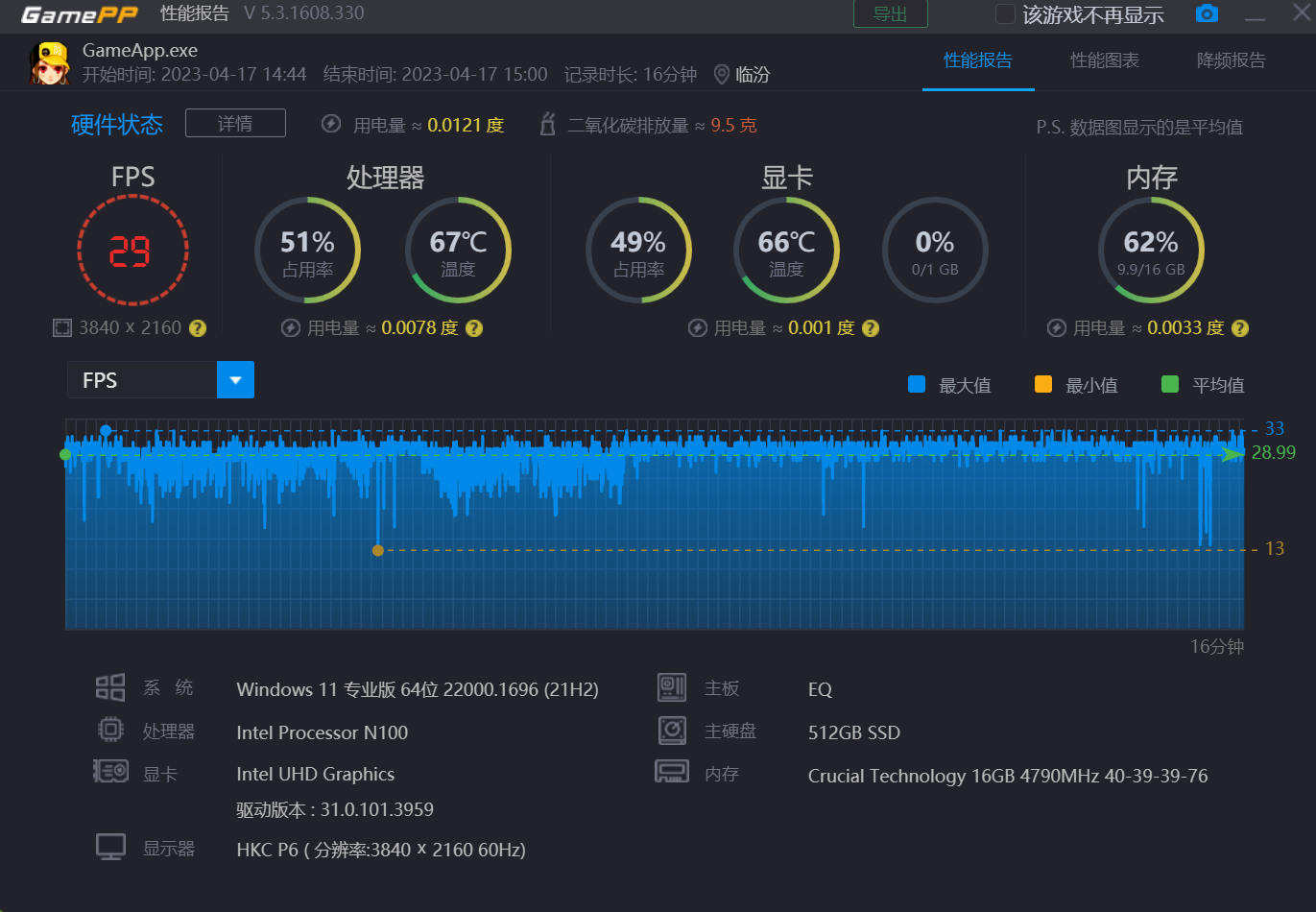Switch to the 降频报告 tab
Viewport: 1316px width, 912px height.
[x=1232, y=60]
